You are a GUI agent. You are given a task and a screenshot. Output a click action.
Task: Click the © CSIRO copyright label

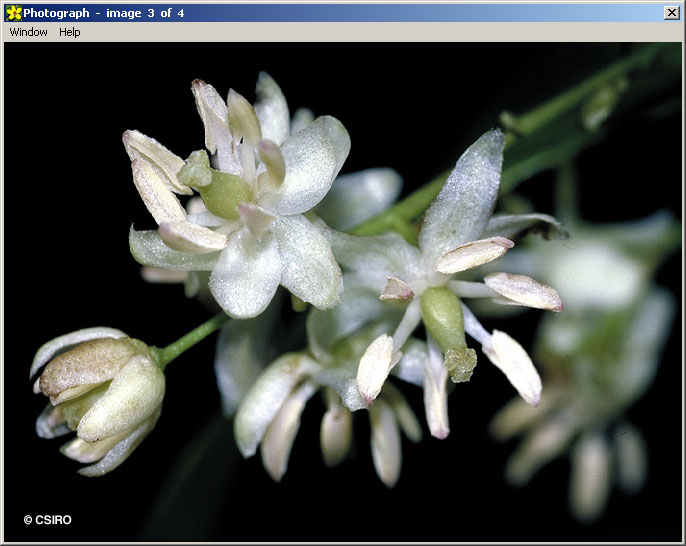coord(48,520)
